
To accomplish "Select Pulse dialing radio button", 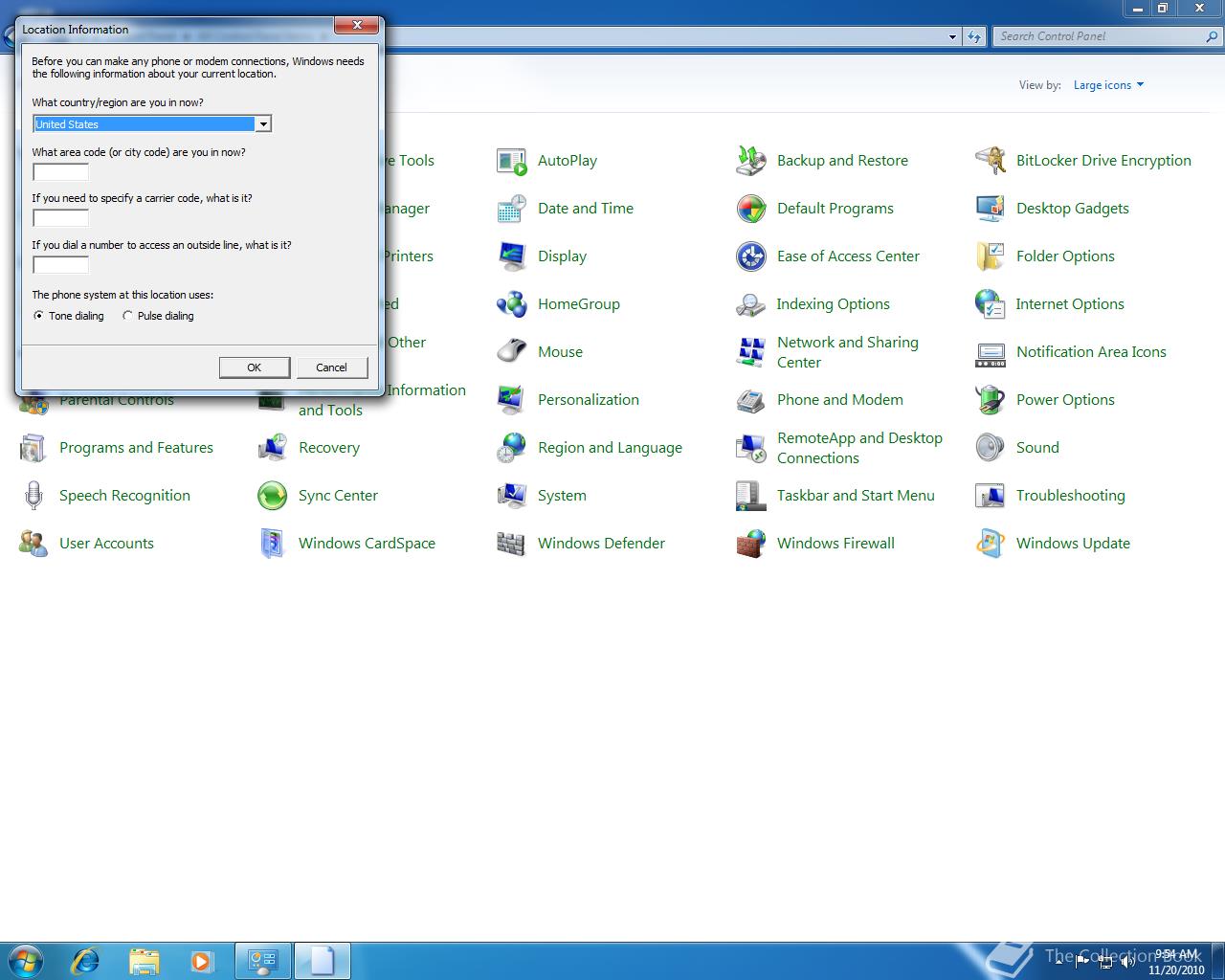I will point(127,316).
